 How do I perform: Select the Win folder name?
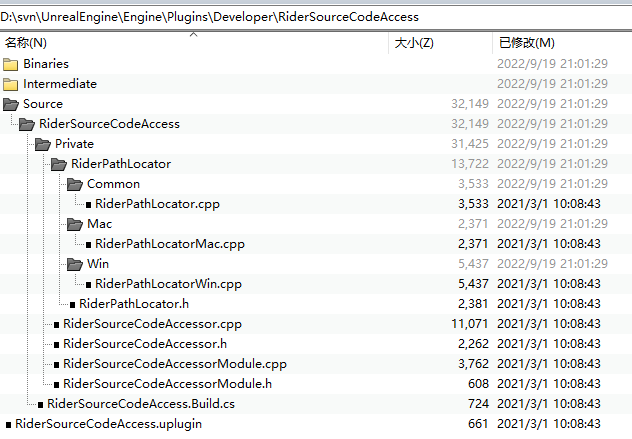[x=98, y=264]
